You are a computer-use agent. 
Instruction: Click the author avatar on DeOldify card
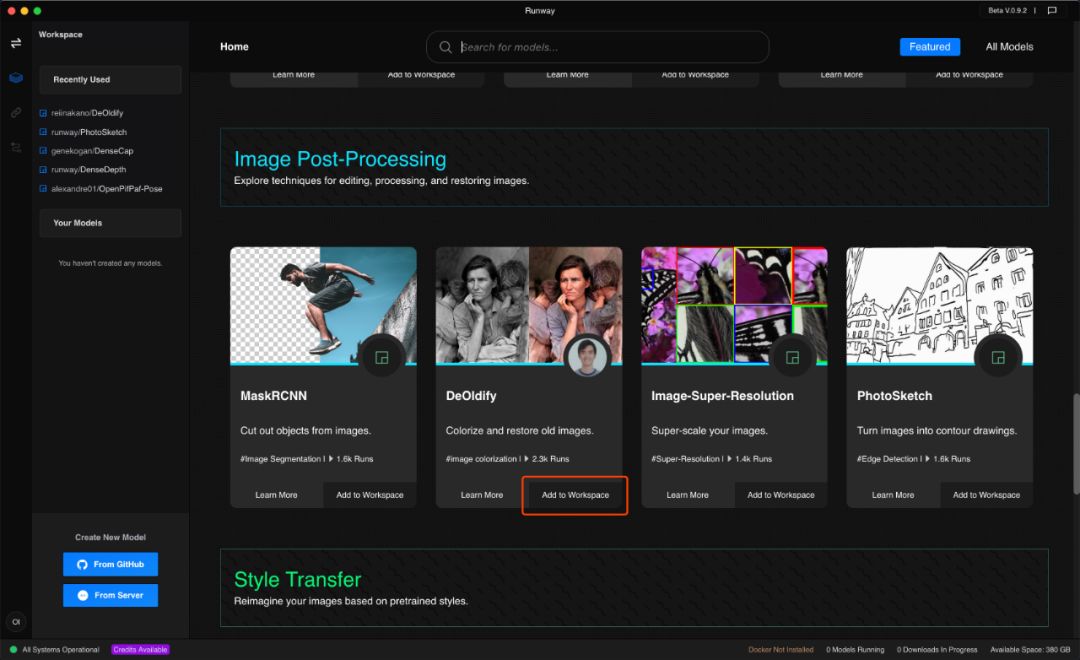(587, 357)
